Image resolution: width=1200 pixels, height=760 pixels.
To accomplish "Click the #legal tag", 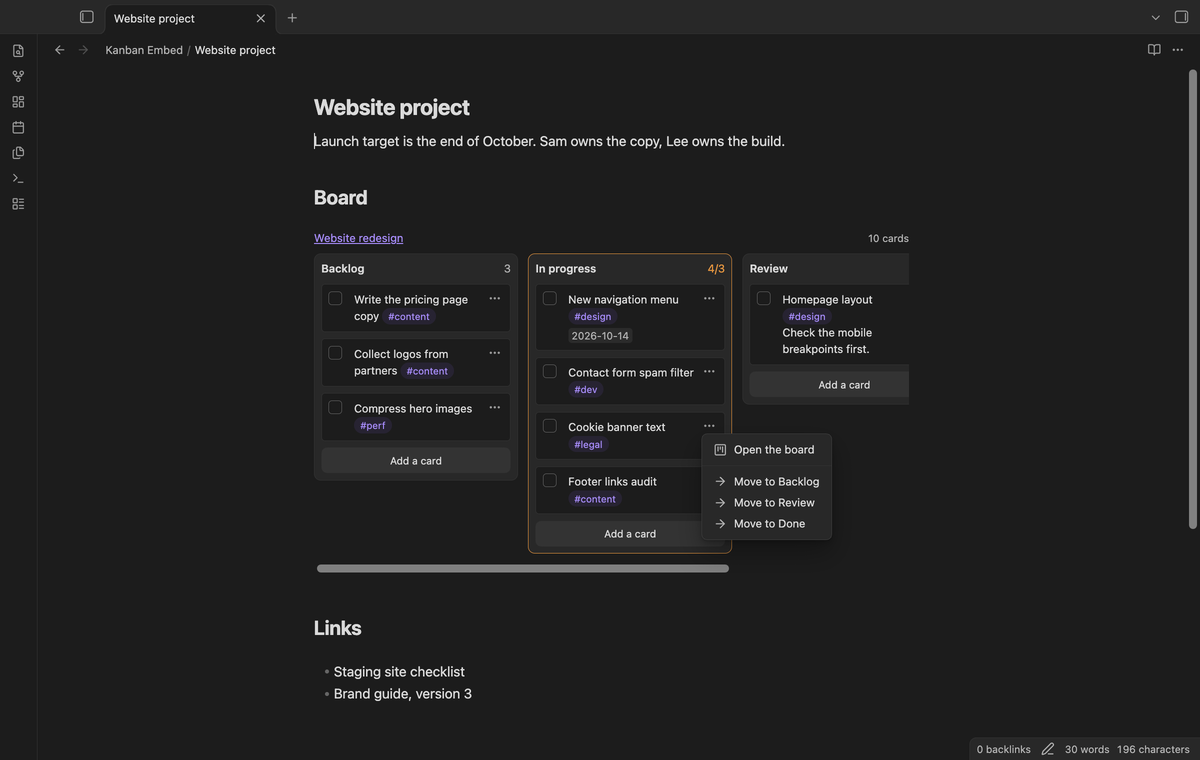I will click(x=589, y=445).
